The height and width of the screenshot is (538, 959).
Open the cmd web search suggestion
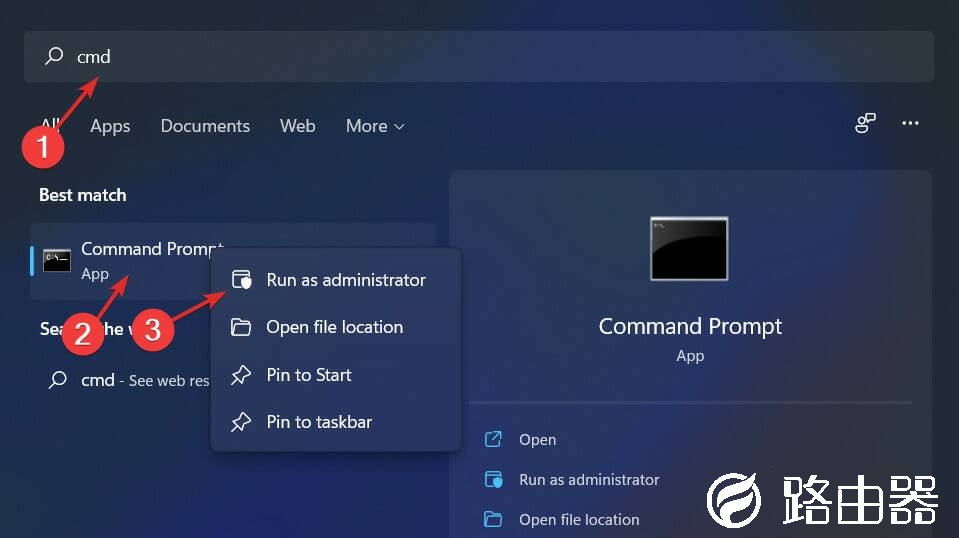(130, 381)
